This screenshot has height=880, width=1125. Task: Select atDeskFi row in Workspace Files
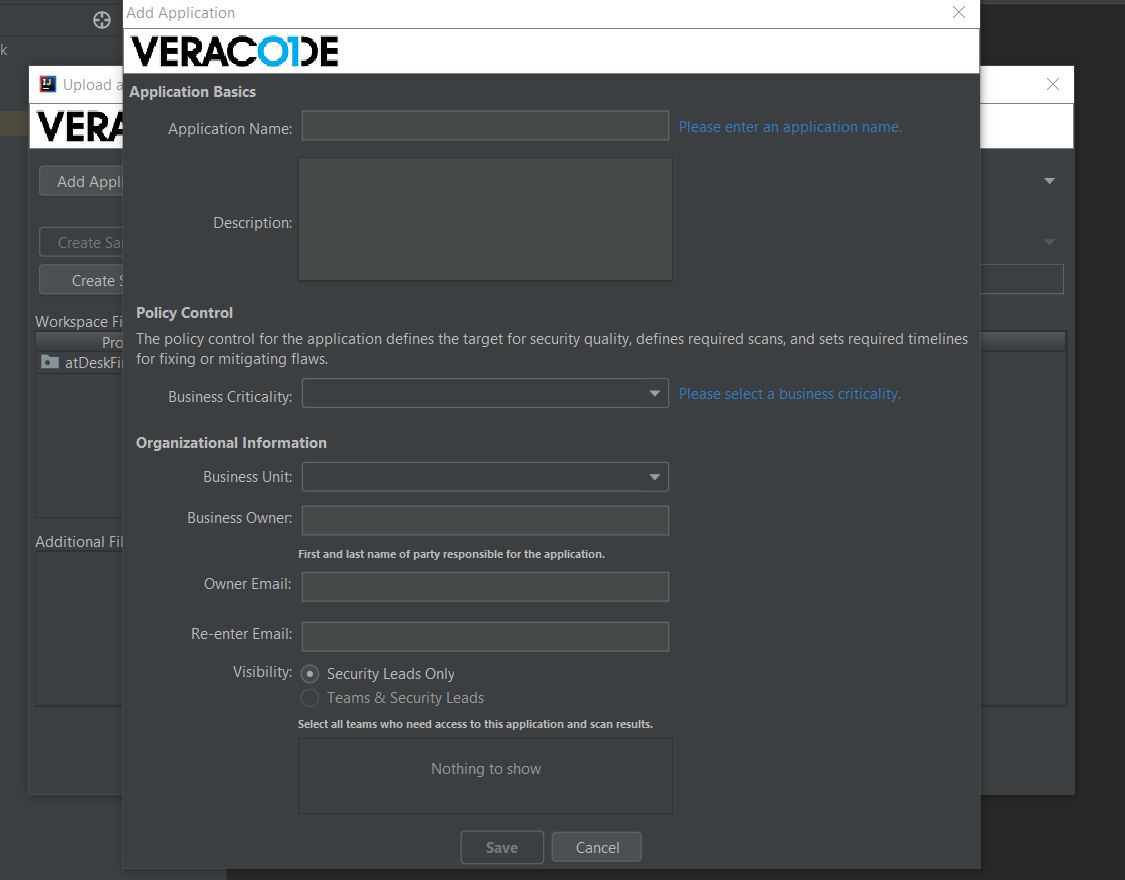click(80, 362)
